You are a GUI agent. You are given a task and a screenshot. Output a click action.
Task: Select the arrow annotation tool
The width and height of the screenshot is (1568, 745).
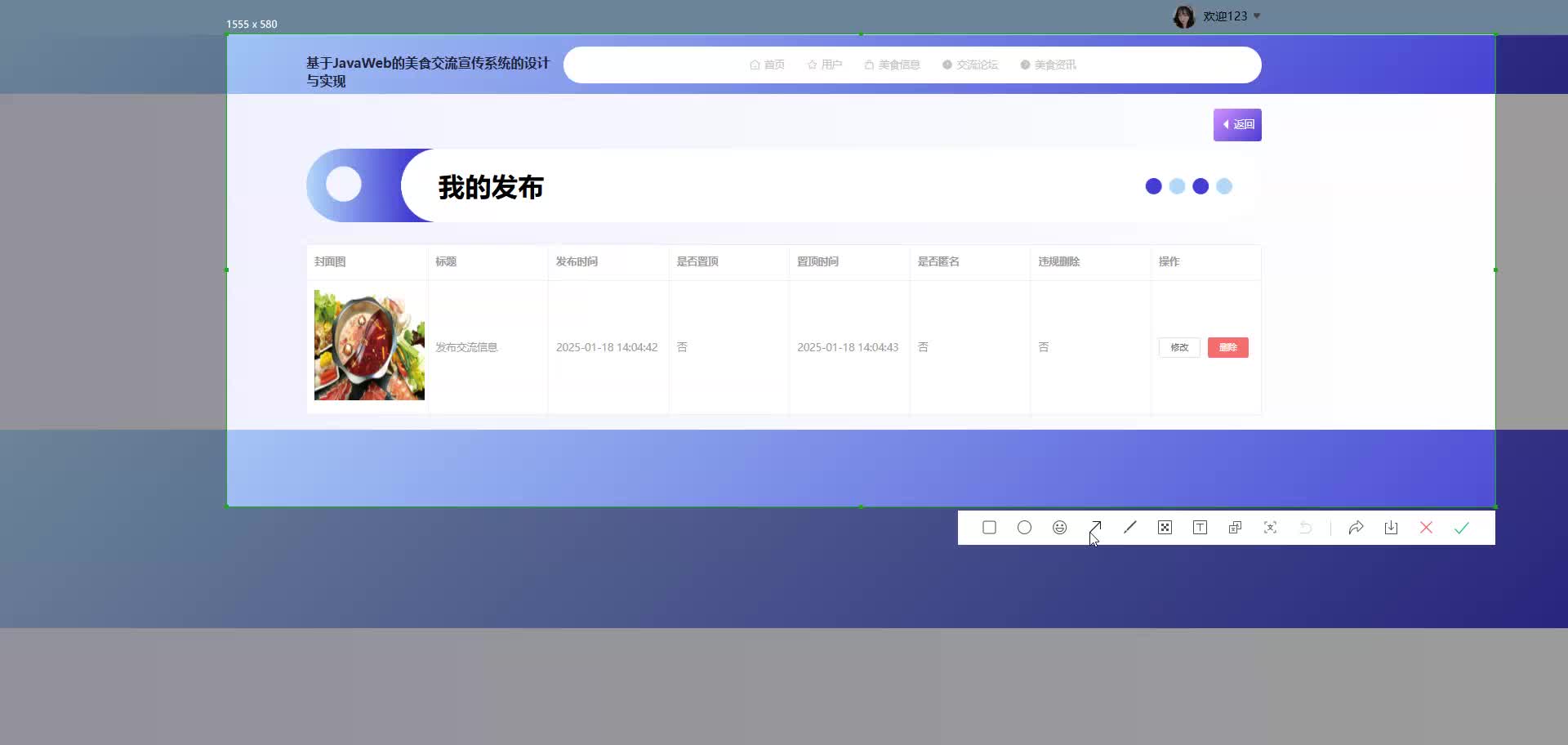1095,528
